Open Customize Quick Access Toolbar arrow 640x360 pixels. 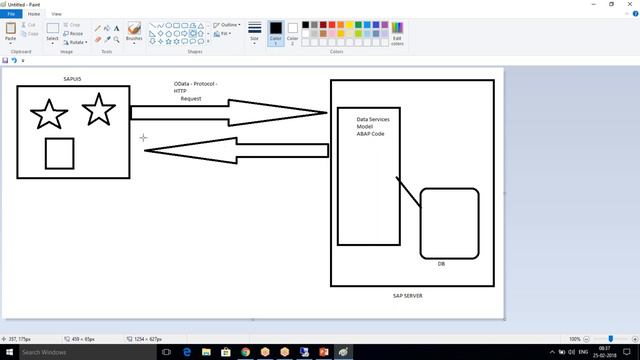click(23, 61)
